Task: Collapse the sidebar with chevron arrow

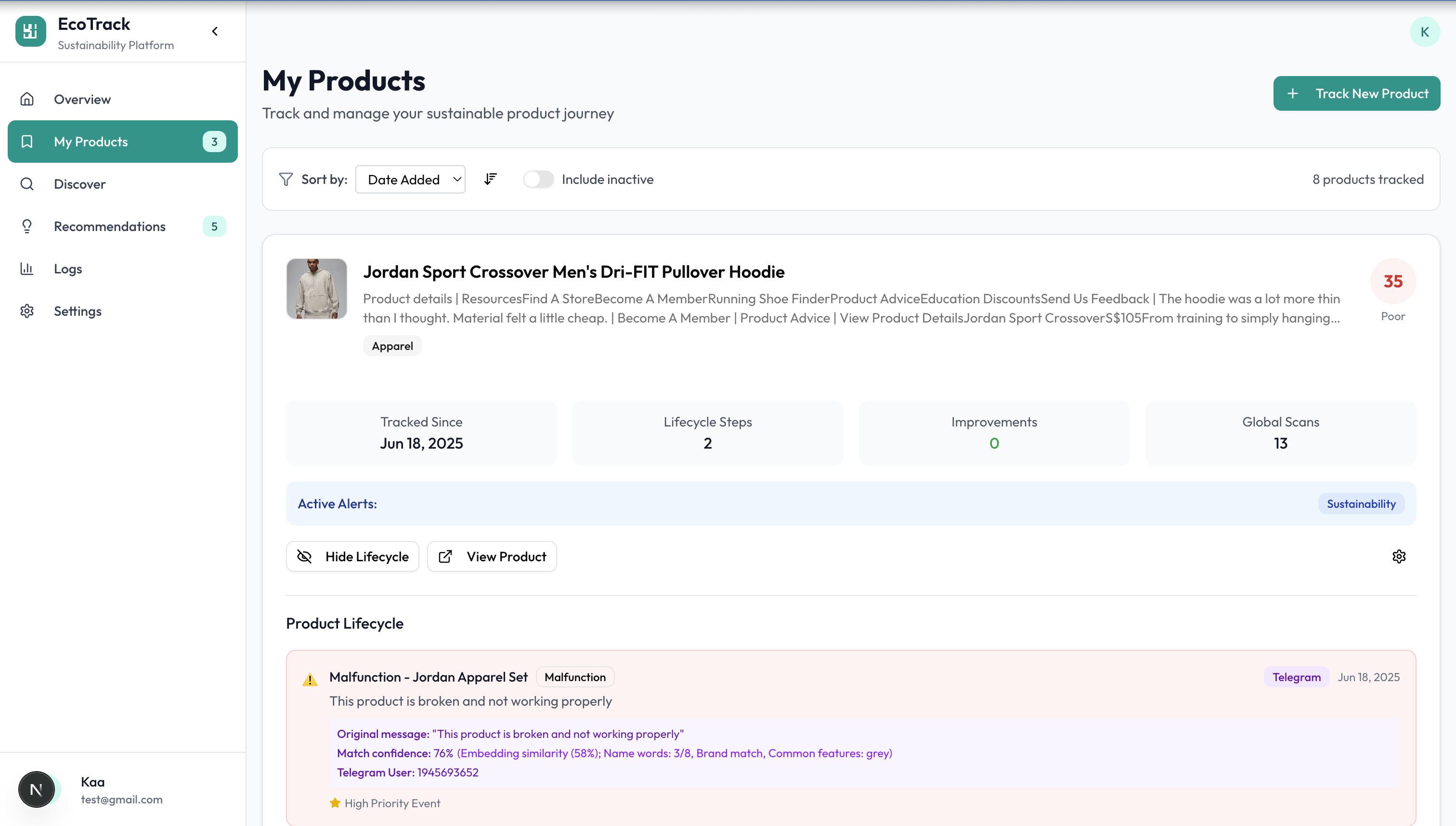Action: (215, 31)
